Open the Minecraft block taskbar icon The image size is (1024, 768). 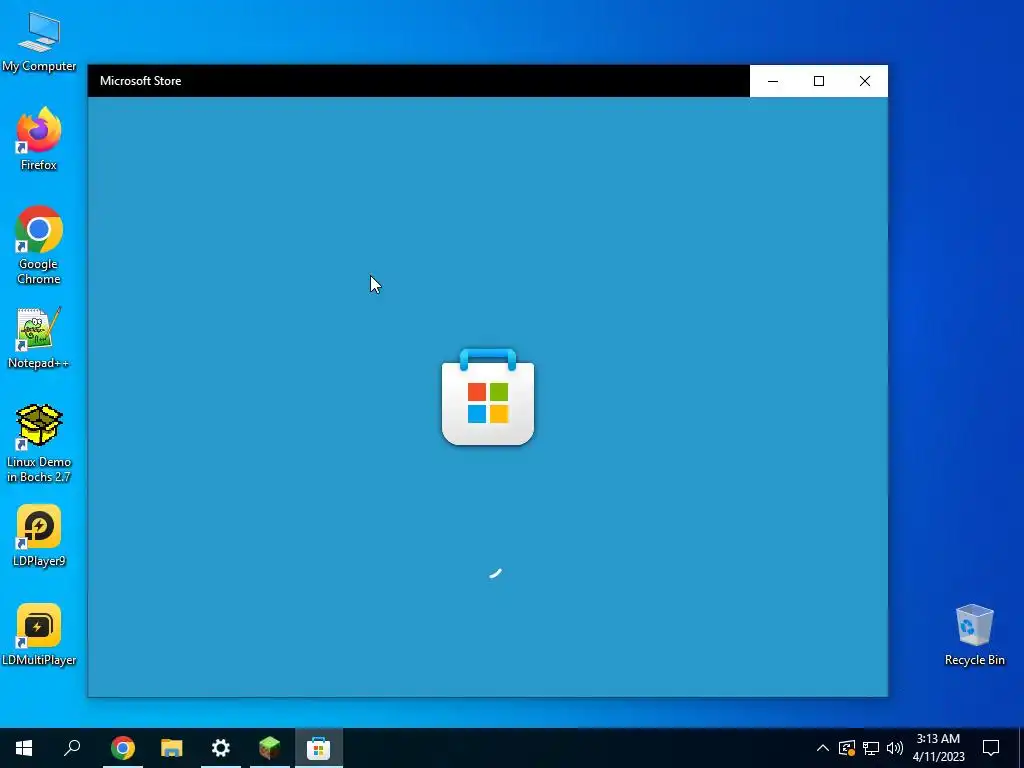click(270, 748)
